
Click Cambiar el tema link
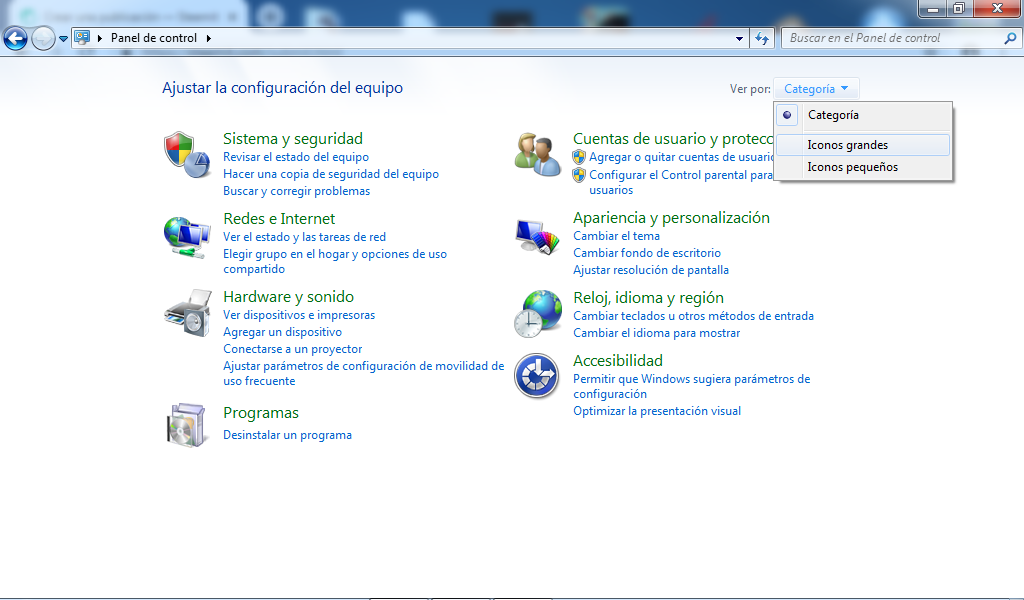tap(616, 236)
